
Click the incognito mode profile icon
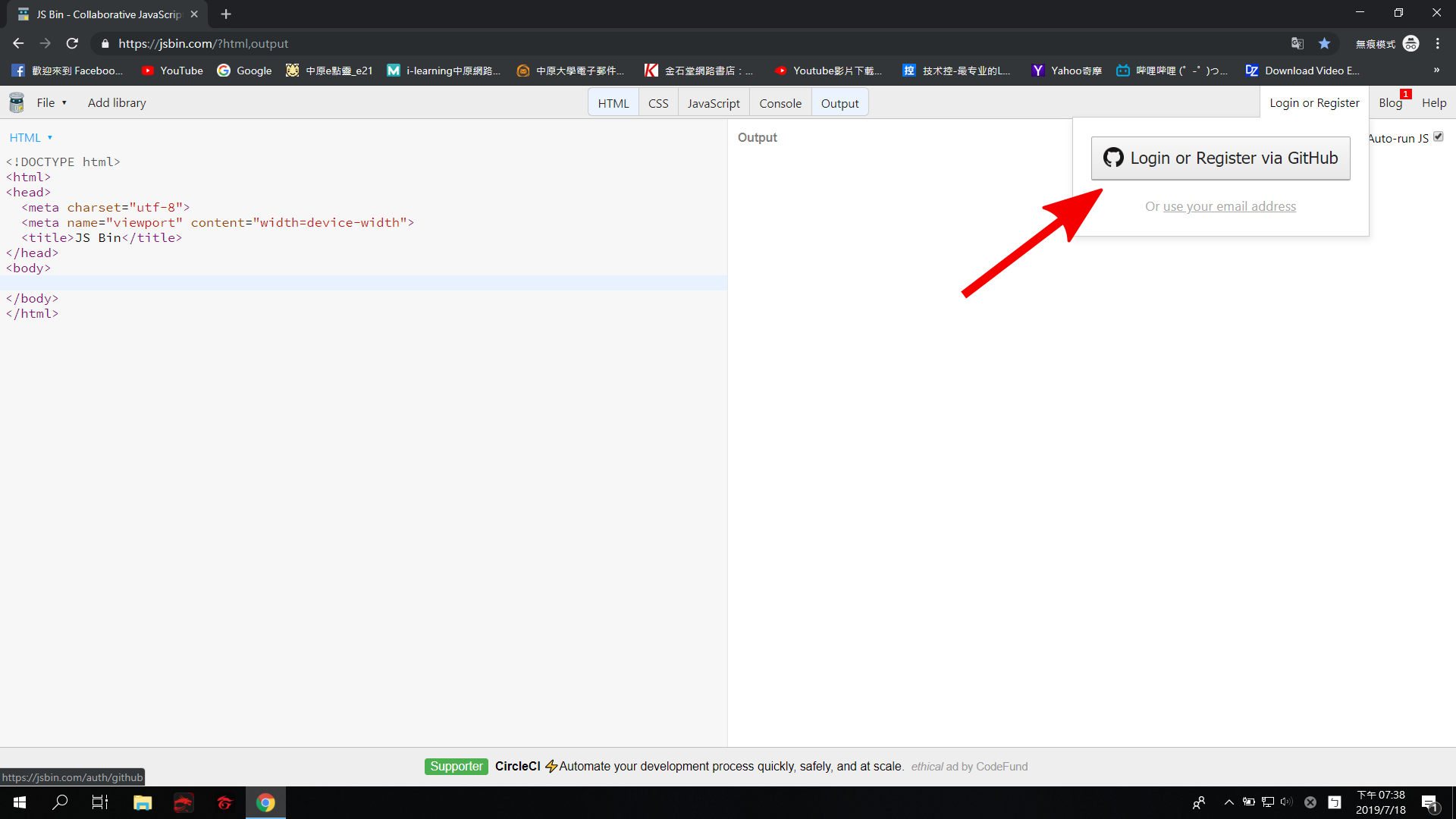1410,43
